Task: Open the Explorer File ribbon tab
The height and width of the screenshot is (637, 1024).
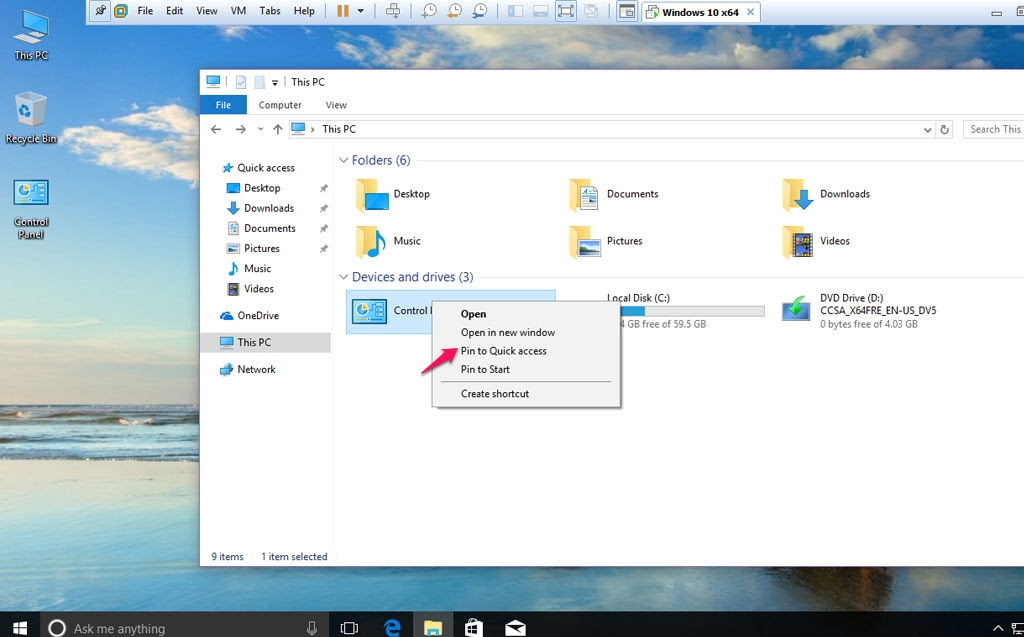Action: coord(223,105)
